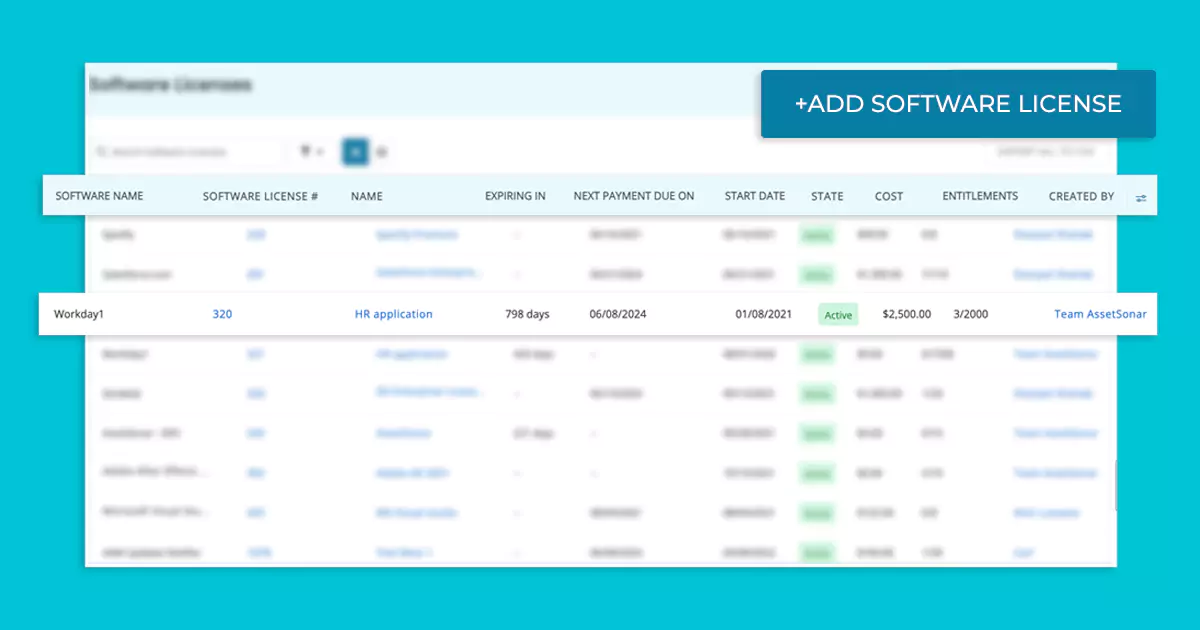Select the blue list view icon
This screenshot has width=1200, height=630.
[355, 152]
